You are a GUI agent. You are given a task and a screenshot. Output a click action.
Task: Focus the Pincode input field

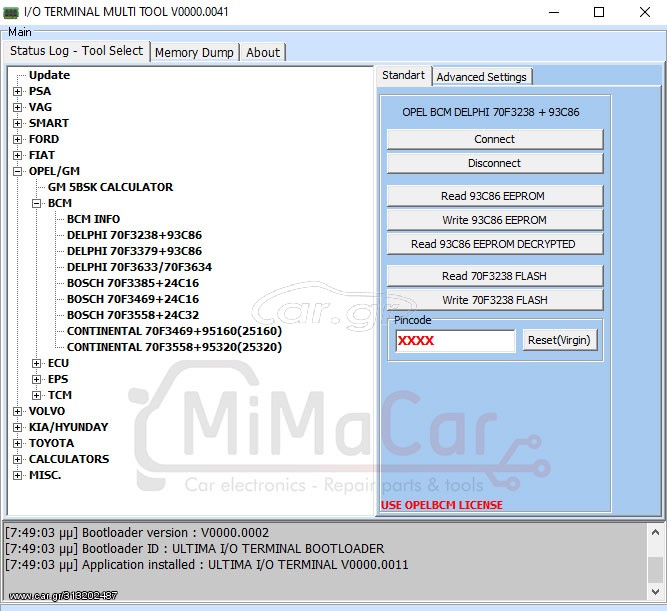[x=455, y=340]
